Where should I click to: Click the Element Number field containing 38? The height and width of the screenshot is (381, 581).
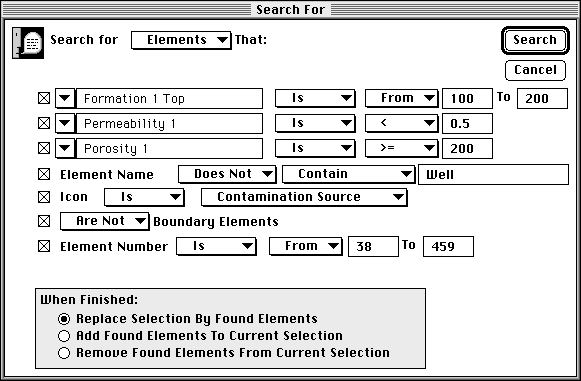coord(373,246)
